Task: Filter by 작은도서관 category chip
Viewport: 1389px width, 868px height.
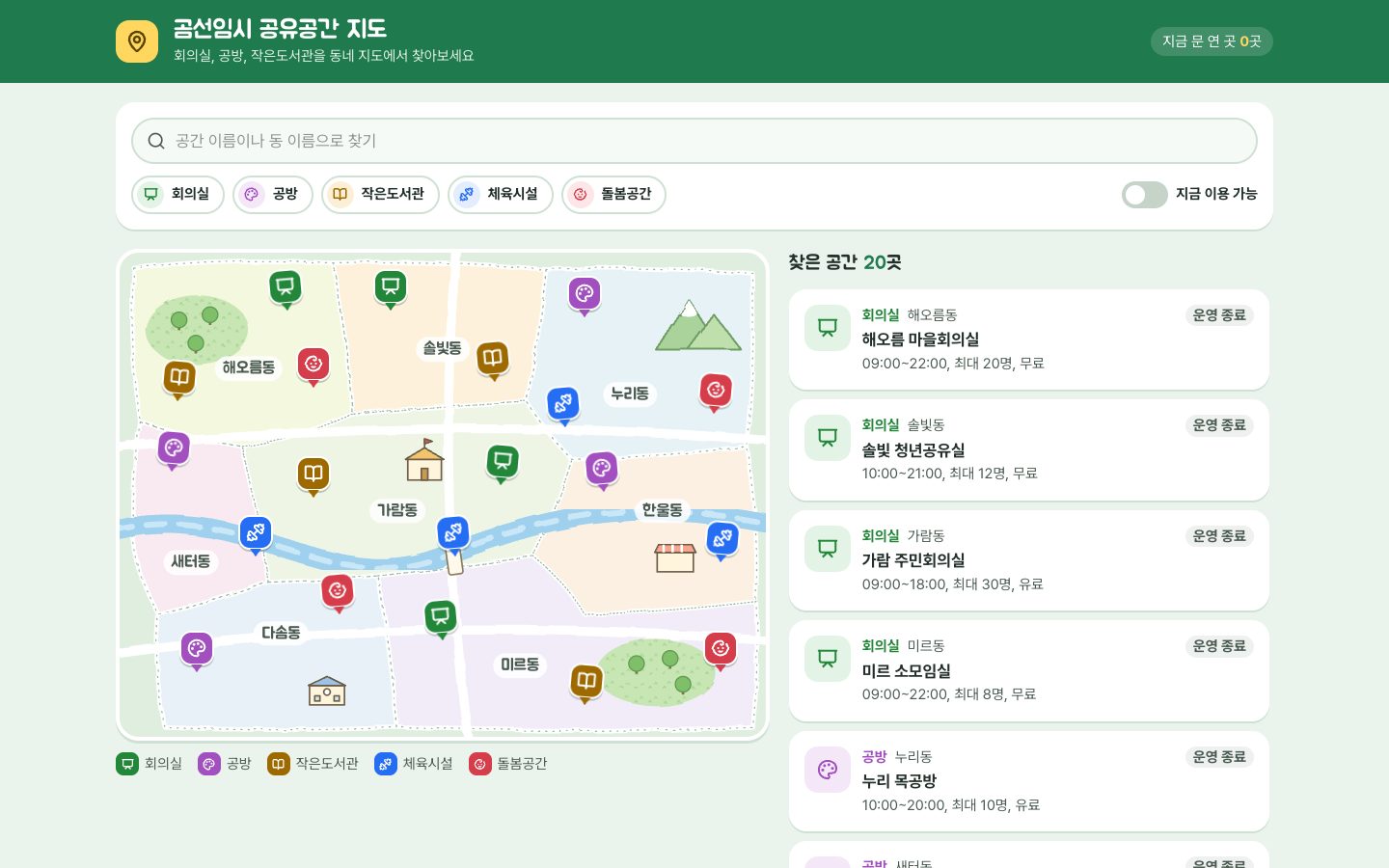Action: 380,194
